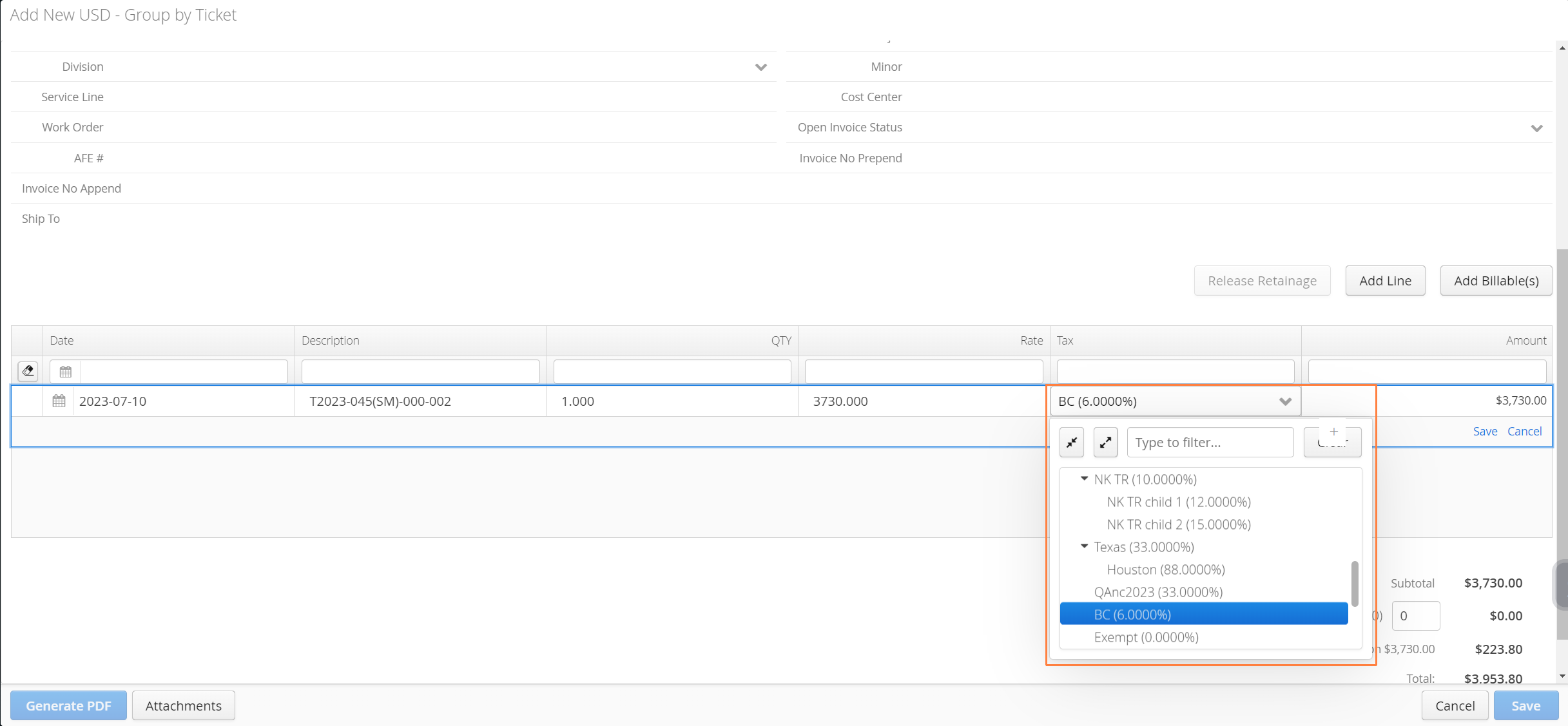
Task: Click the eraser clear-filters icon
Action: (x=28, y=371)
